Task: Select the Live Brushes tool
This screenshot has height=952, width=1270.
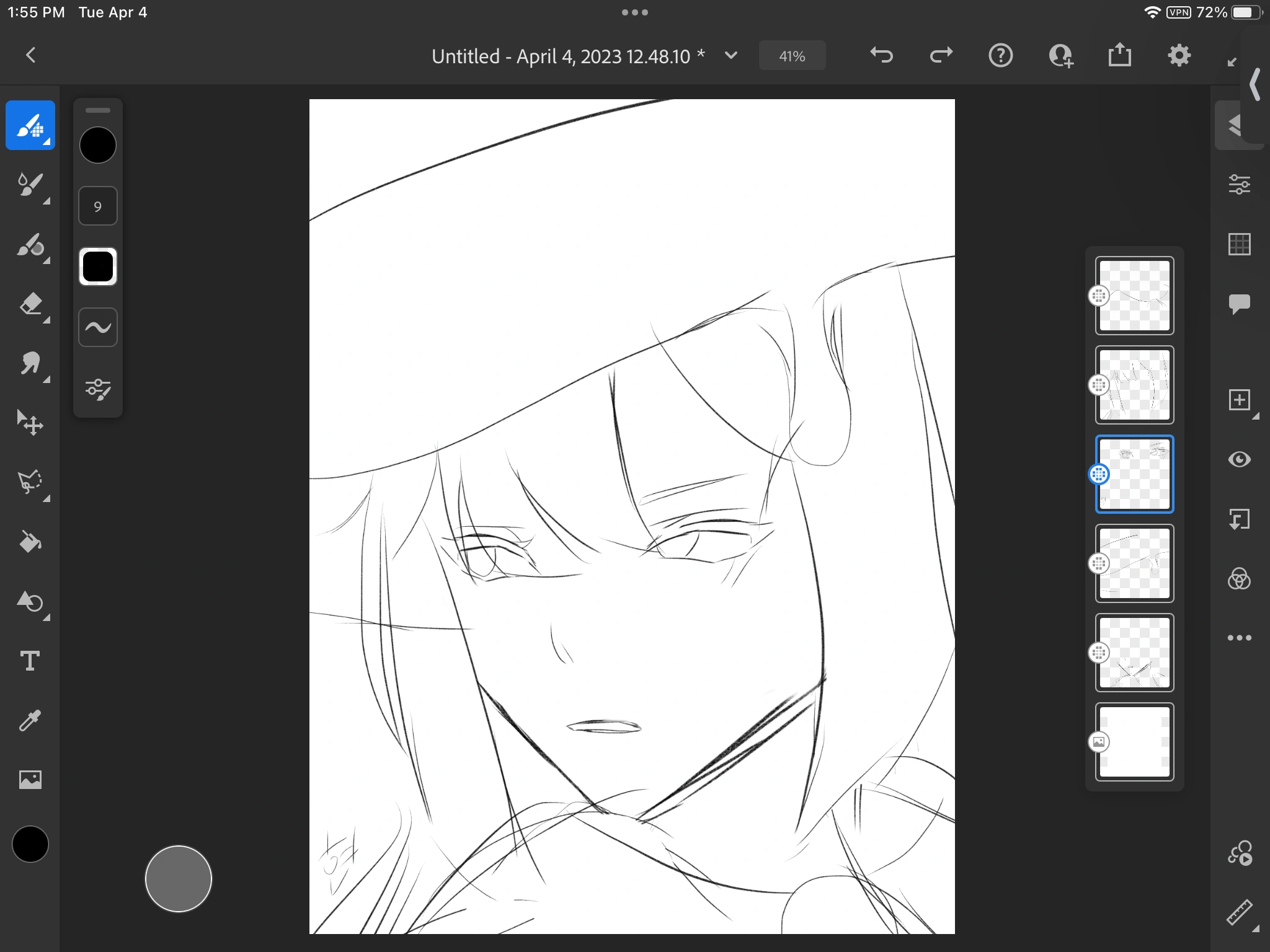Action: (x=30, y=185)
